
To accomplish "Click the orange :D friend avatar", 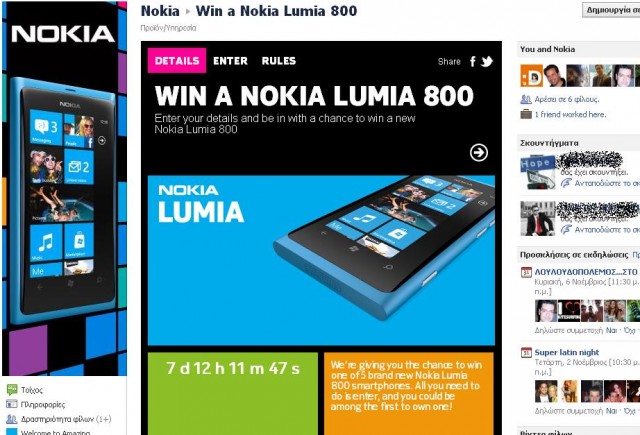I will point(531,75).
